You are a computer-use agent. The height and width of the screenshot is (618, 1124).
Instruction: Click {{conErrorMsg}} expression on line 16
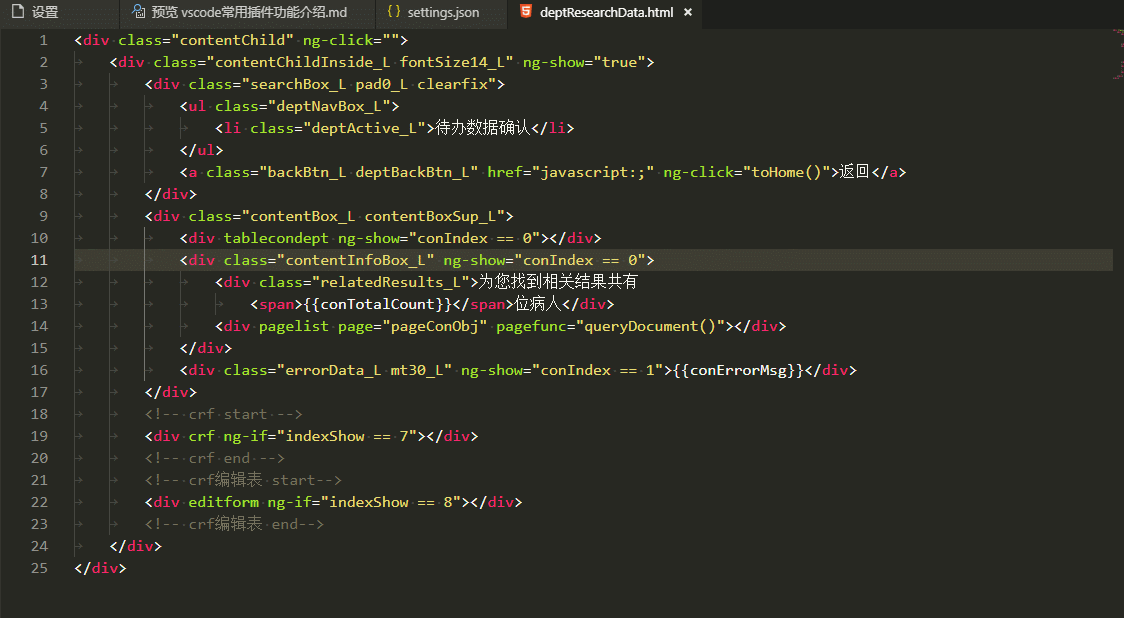[738, 371]
